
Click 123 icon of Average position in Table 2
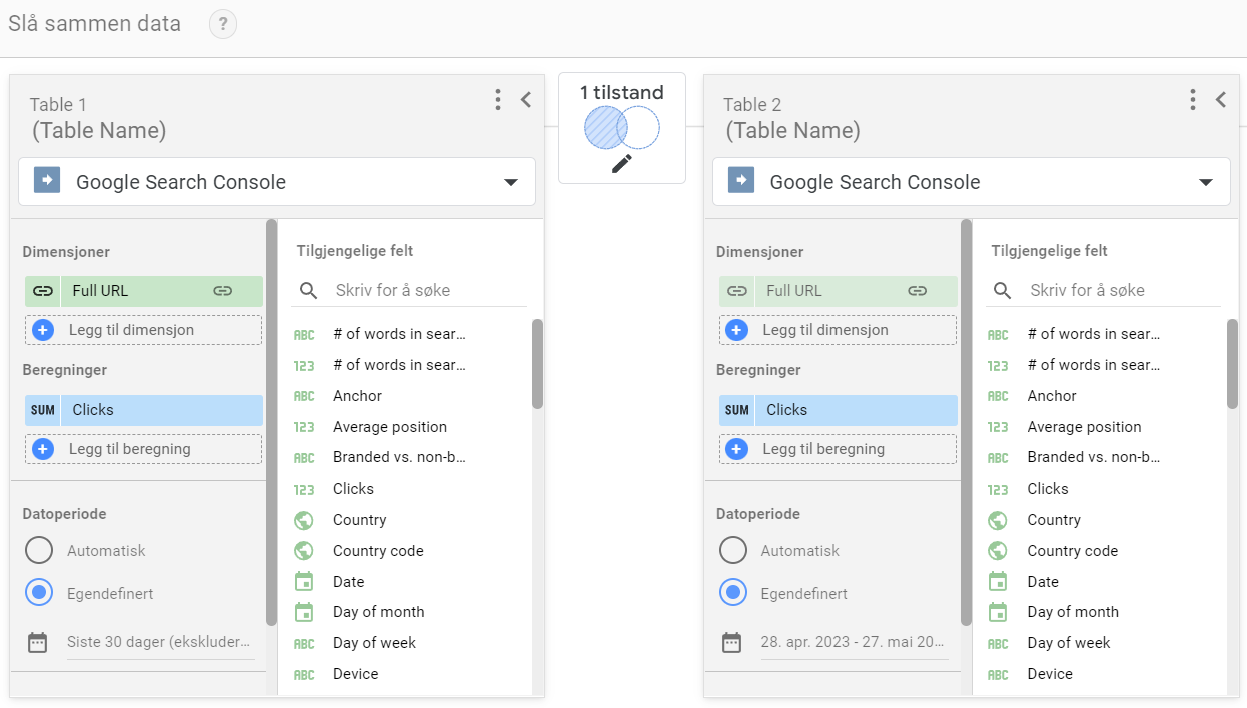coord(998,427)
